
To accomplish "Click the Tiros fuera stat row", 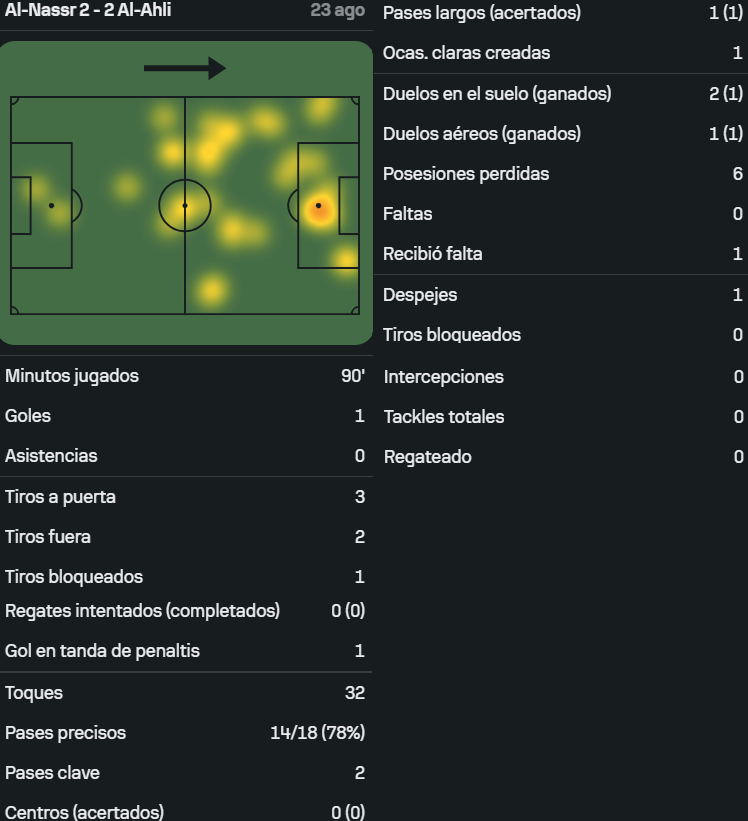I will (186, 537).
